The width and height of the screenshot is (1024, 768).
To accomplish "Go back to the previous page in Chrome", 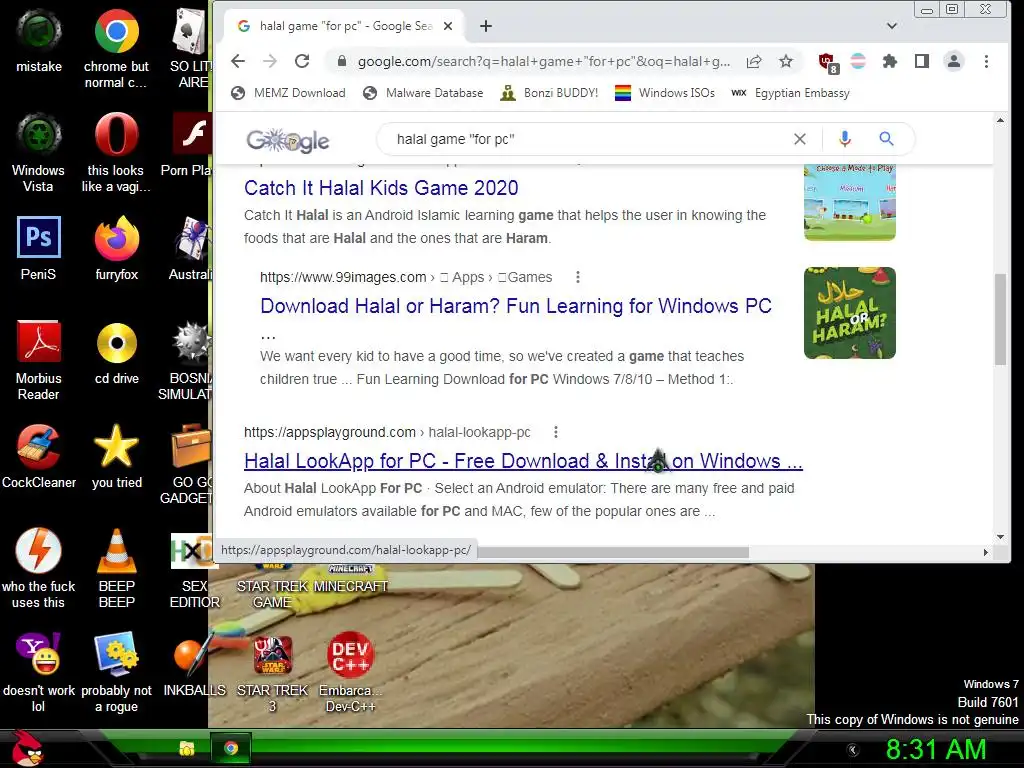I will click(238, 61).
